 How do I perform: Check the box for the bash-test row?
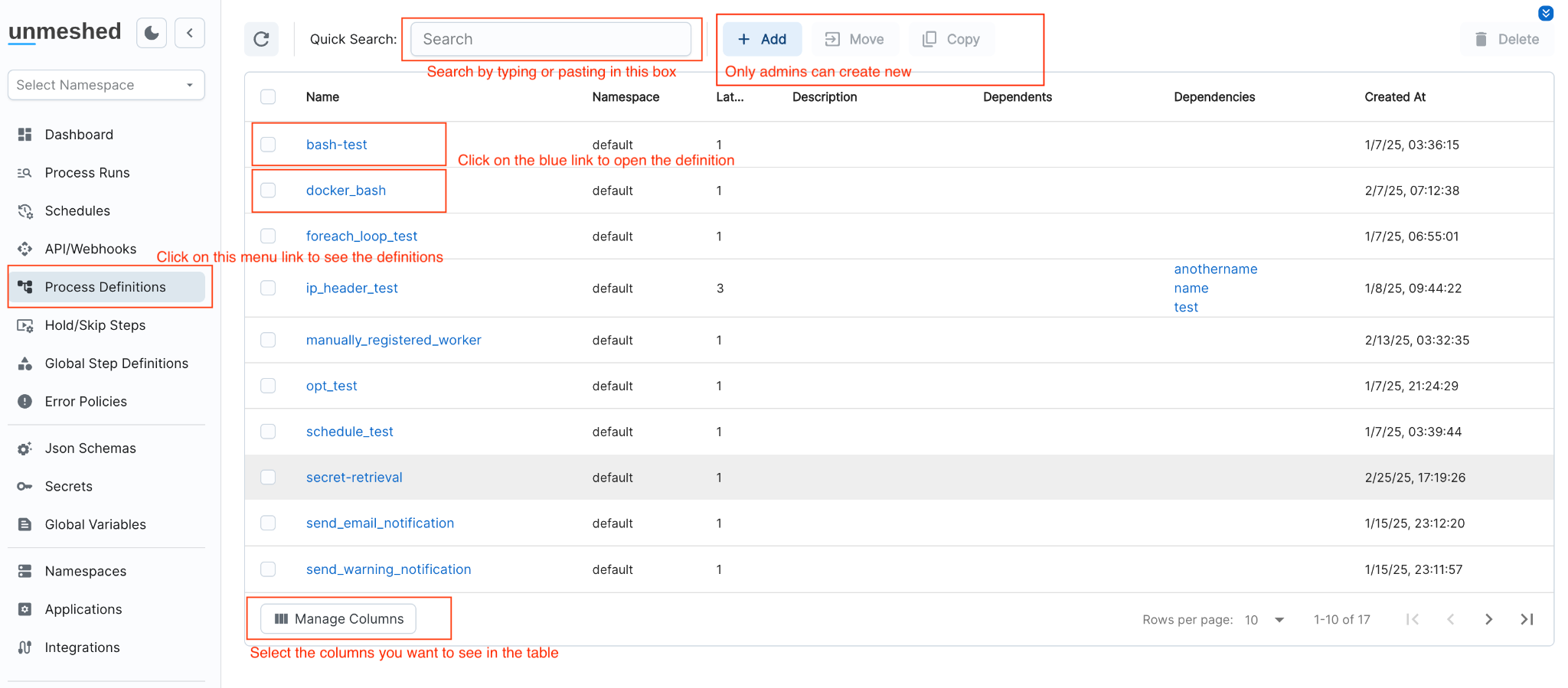click(268, 145)
